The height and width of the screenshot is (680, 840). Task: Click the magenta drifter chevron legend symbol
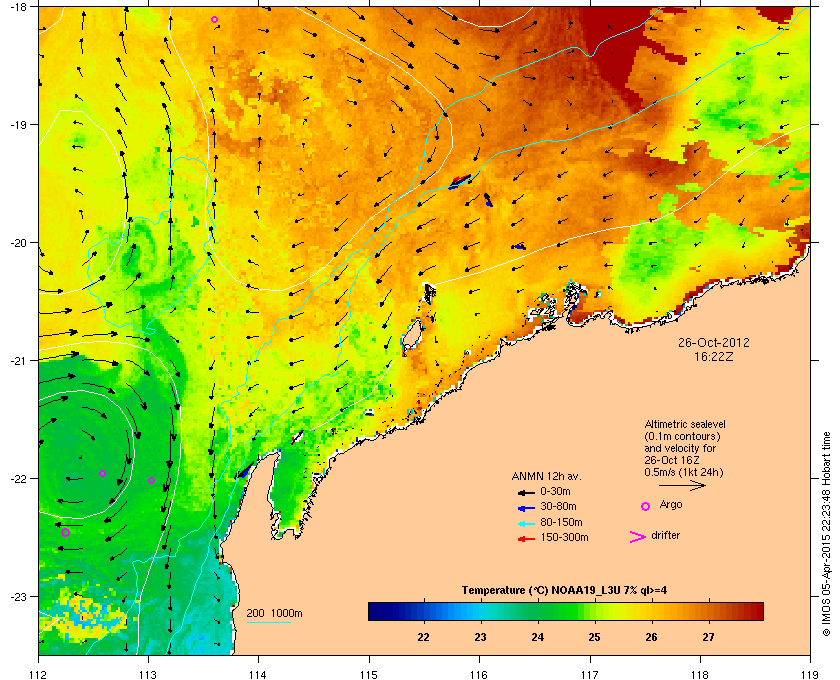(x=638, y=537)
